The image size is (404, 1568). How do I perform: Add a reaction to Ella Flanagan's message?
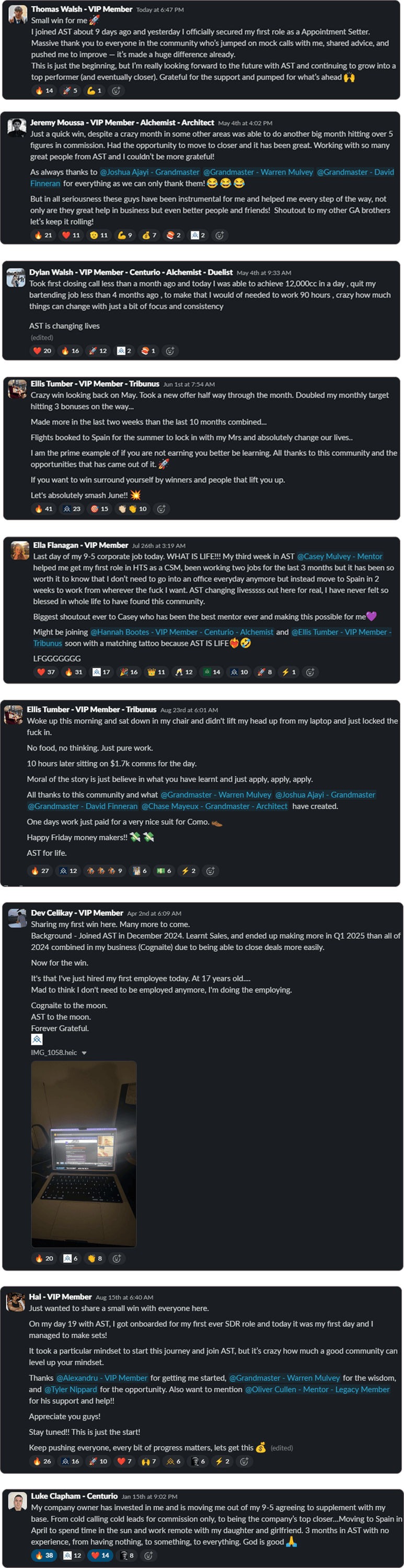(x=310, y=672)
